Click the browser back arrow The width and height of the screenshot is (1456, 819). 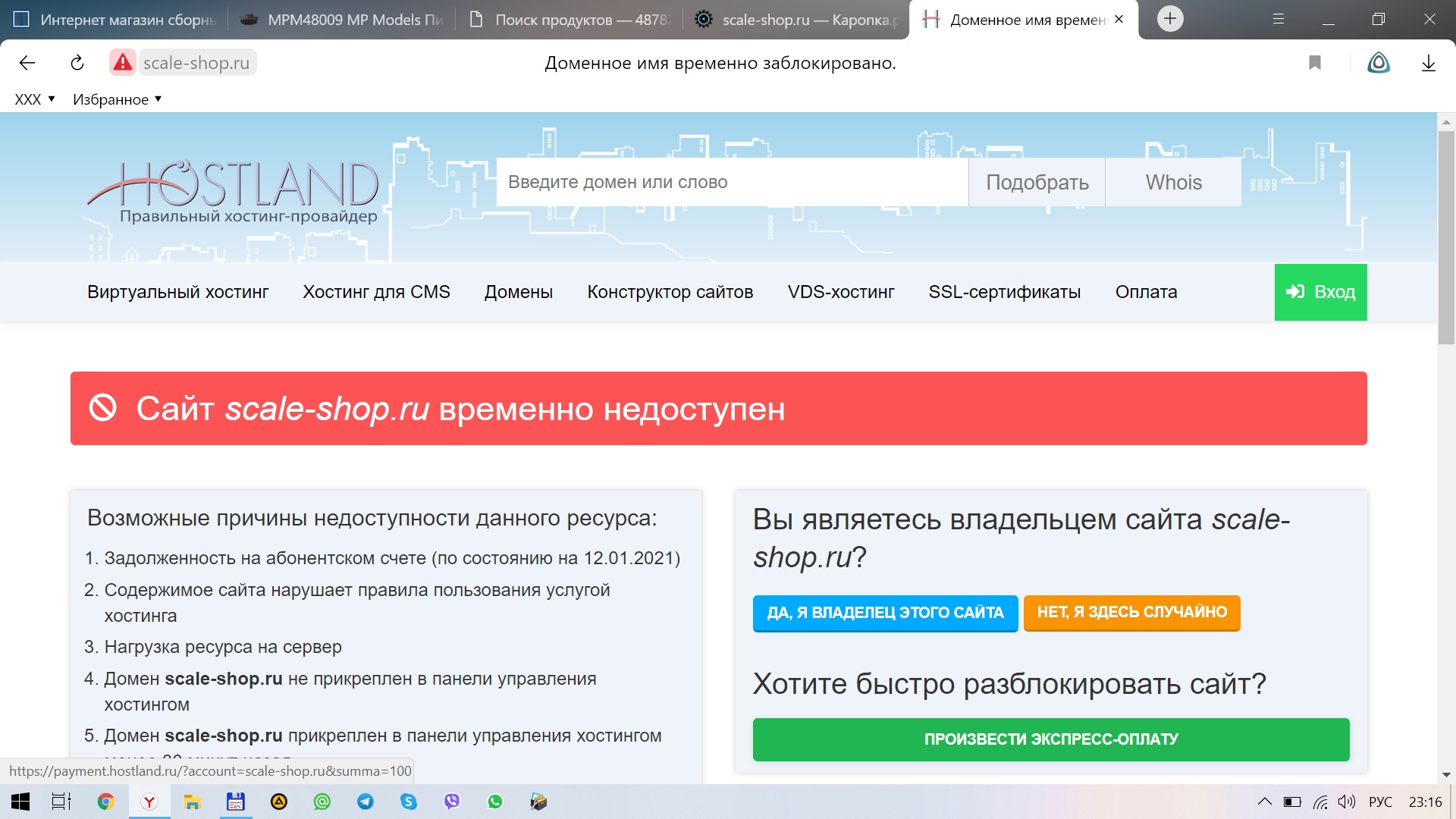pyautogui.click(x=27, y=63)
